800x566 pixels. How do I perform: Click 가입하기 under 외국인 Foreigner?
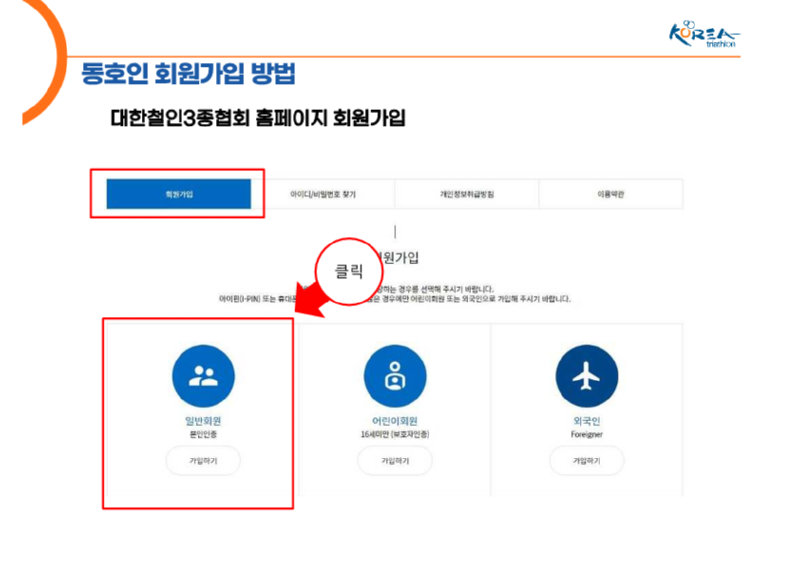pos(587,460)
